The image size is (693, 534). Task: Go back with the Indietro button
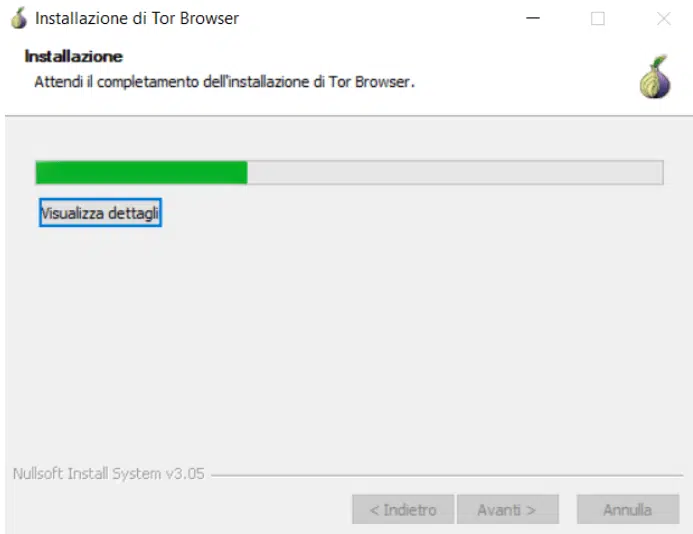[403, 510]
